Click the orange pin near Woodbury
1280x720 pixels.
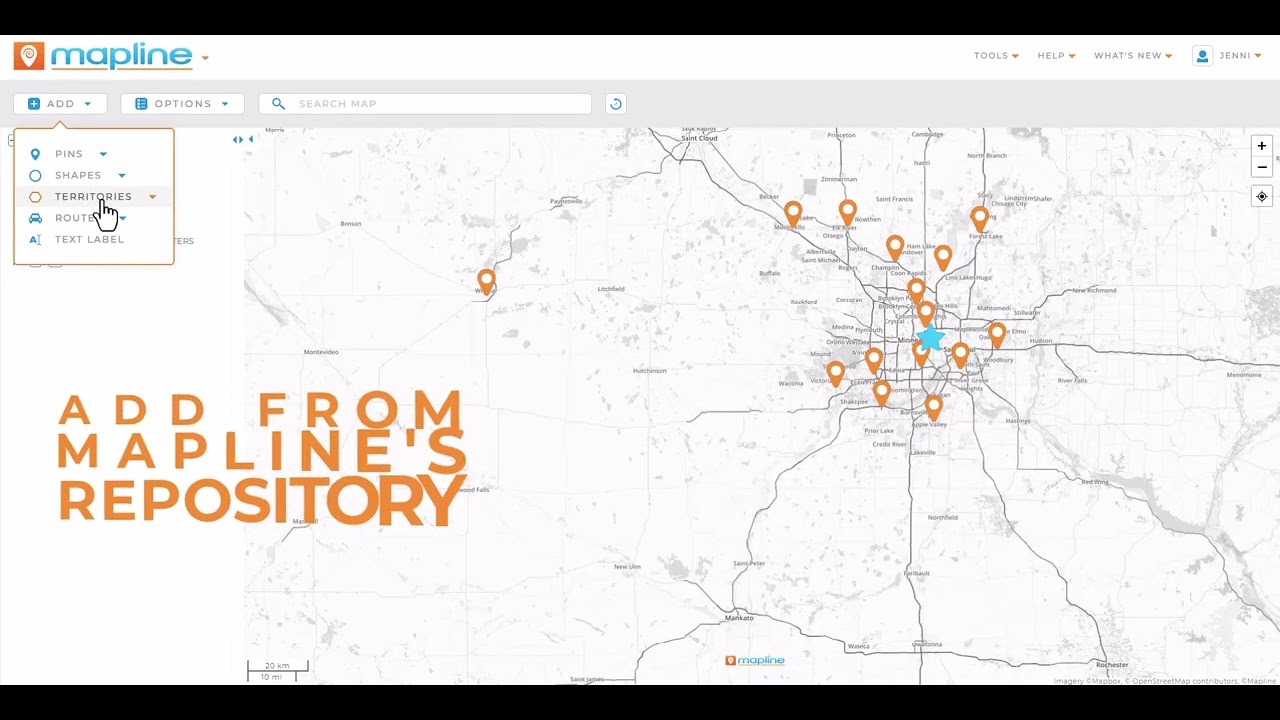997,335
